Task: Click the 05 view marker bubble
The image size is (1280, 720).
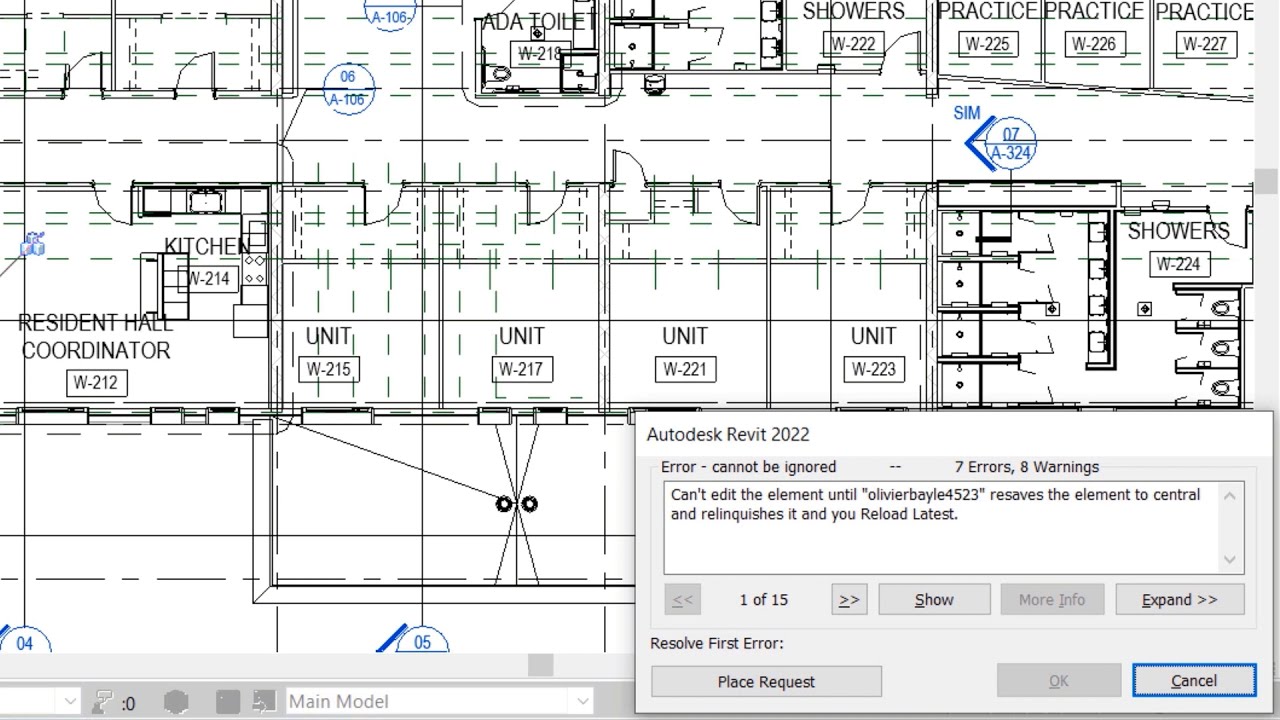Action: 422,640
